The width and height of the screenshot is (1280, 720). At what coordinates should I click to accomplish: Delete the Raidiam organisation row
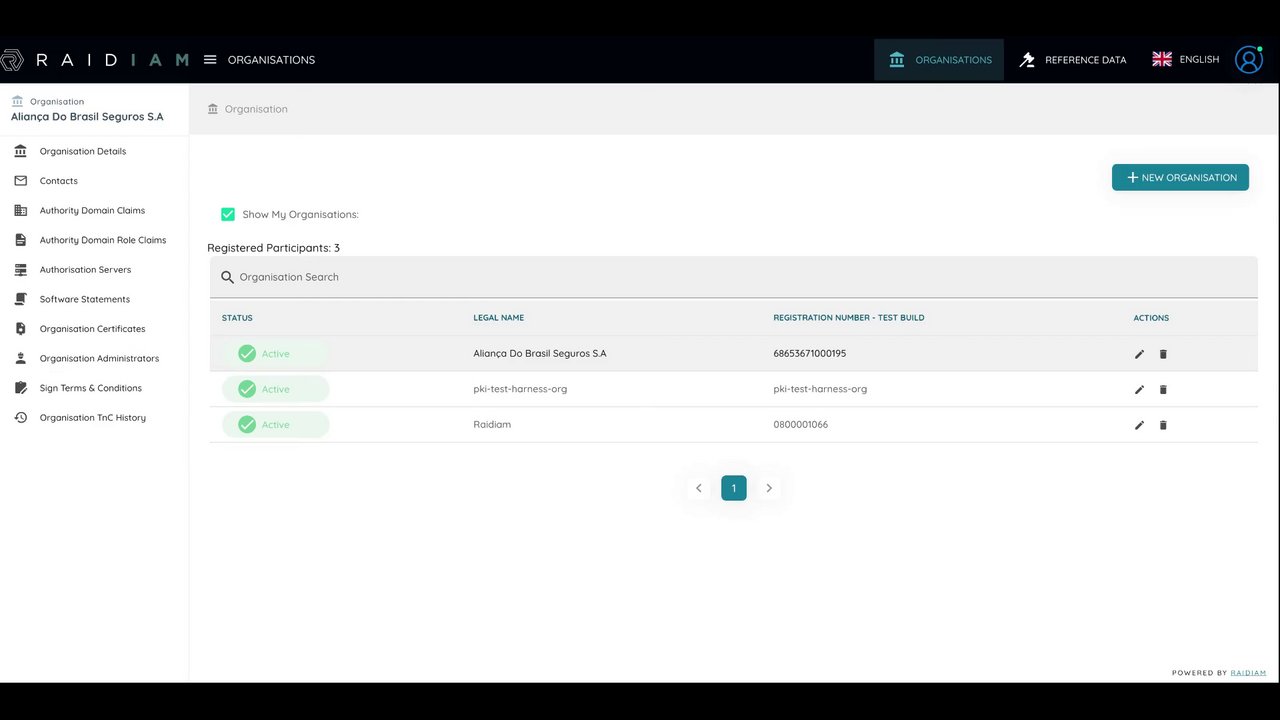[x=1163, y=425]
